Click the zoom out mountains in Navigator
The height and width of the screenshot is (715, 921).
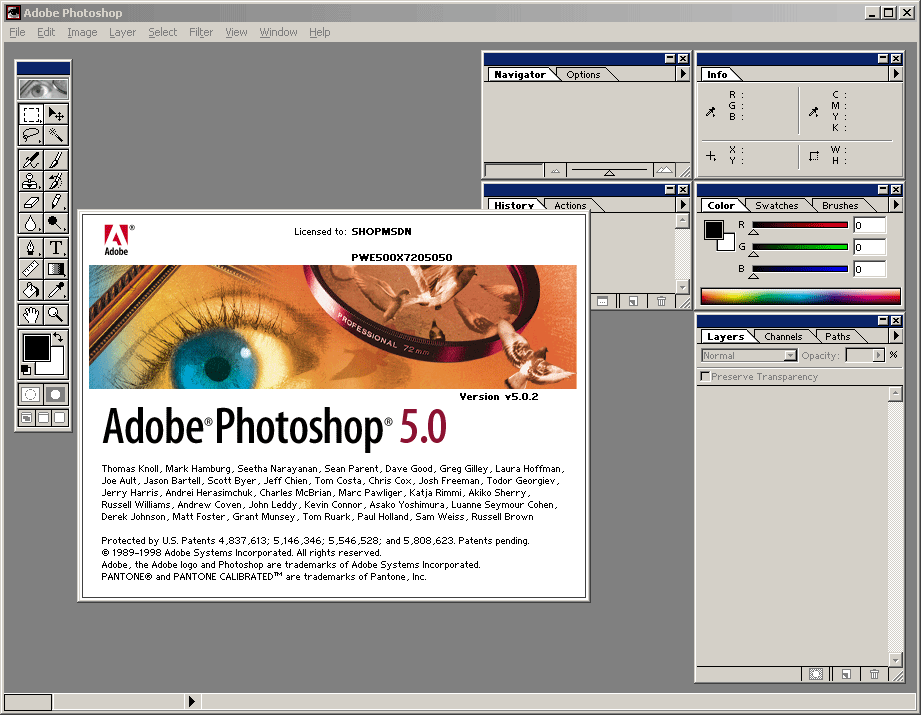point(555,171)
